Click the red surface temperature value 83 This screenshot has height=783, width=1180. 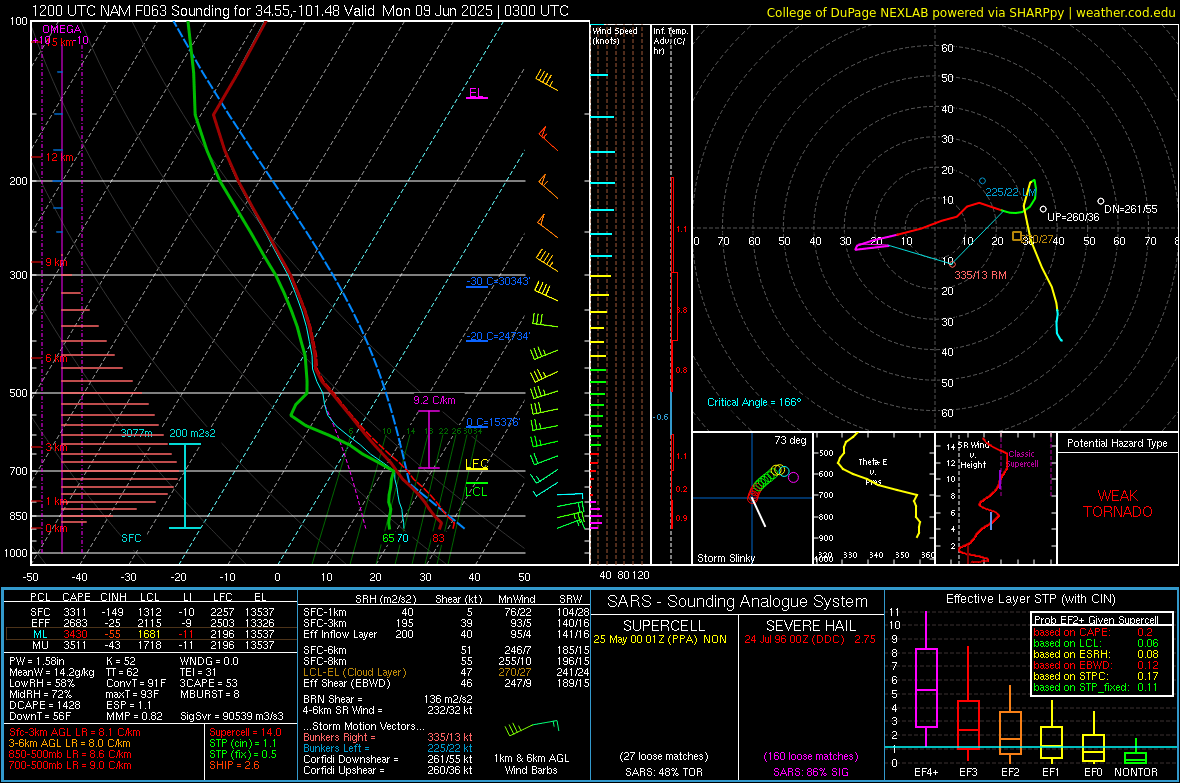click(438, 538)
